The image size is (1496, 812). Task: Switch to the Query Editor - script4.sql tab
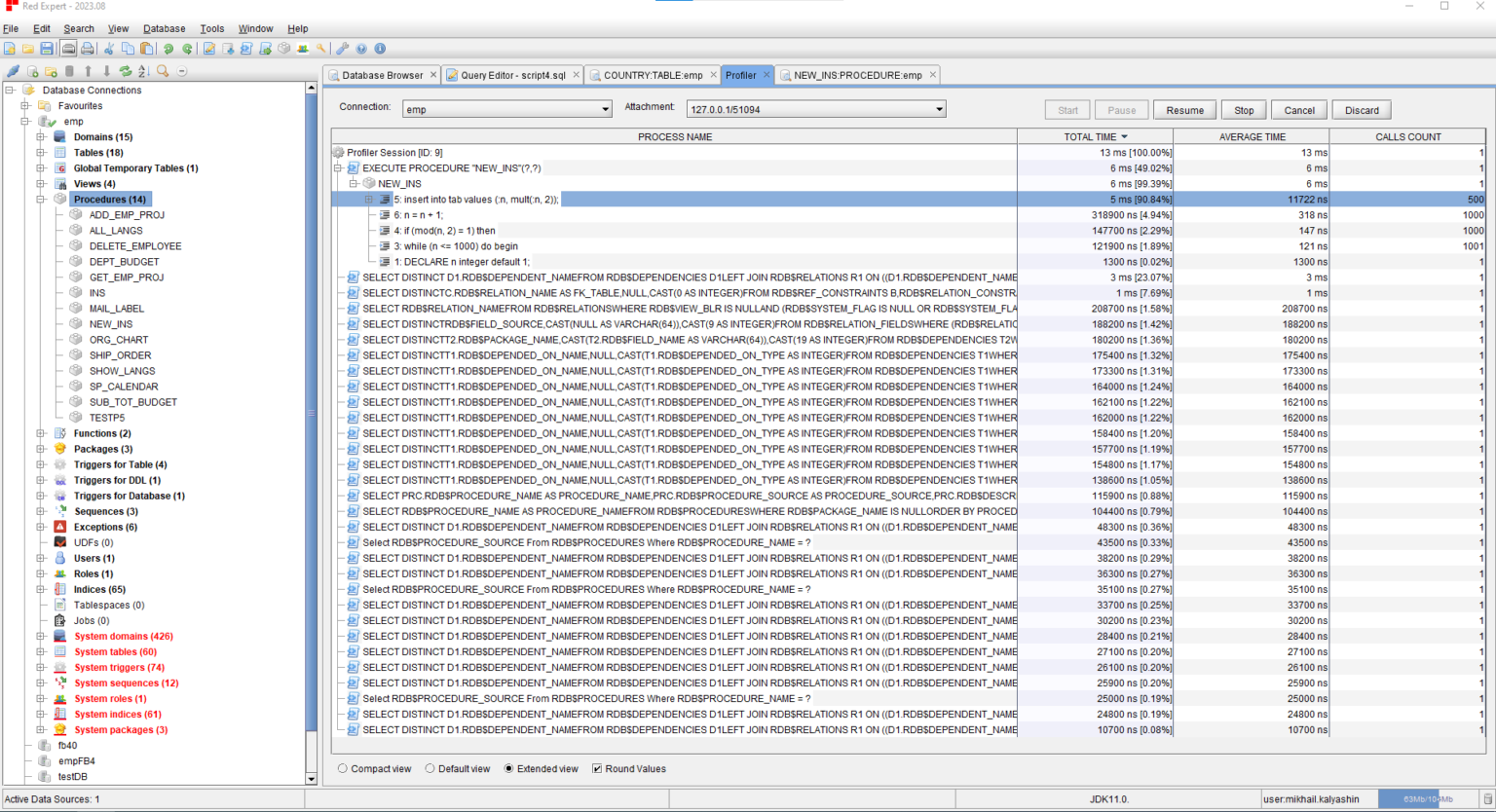tap(511, 75)
